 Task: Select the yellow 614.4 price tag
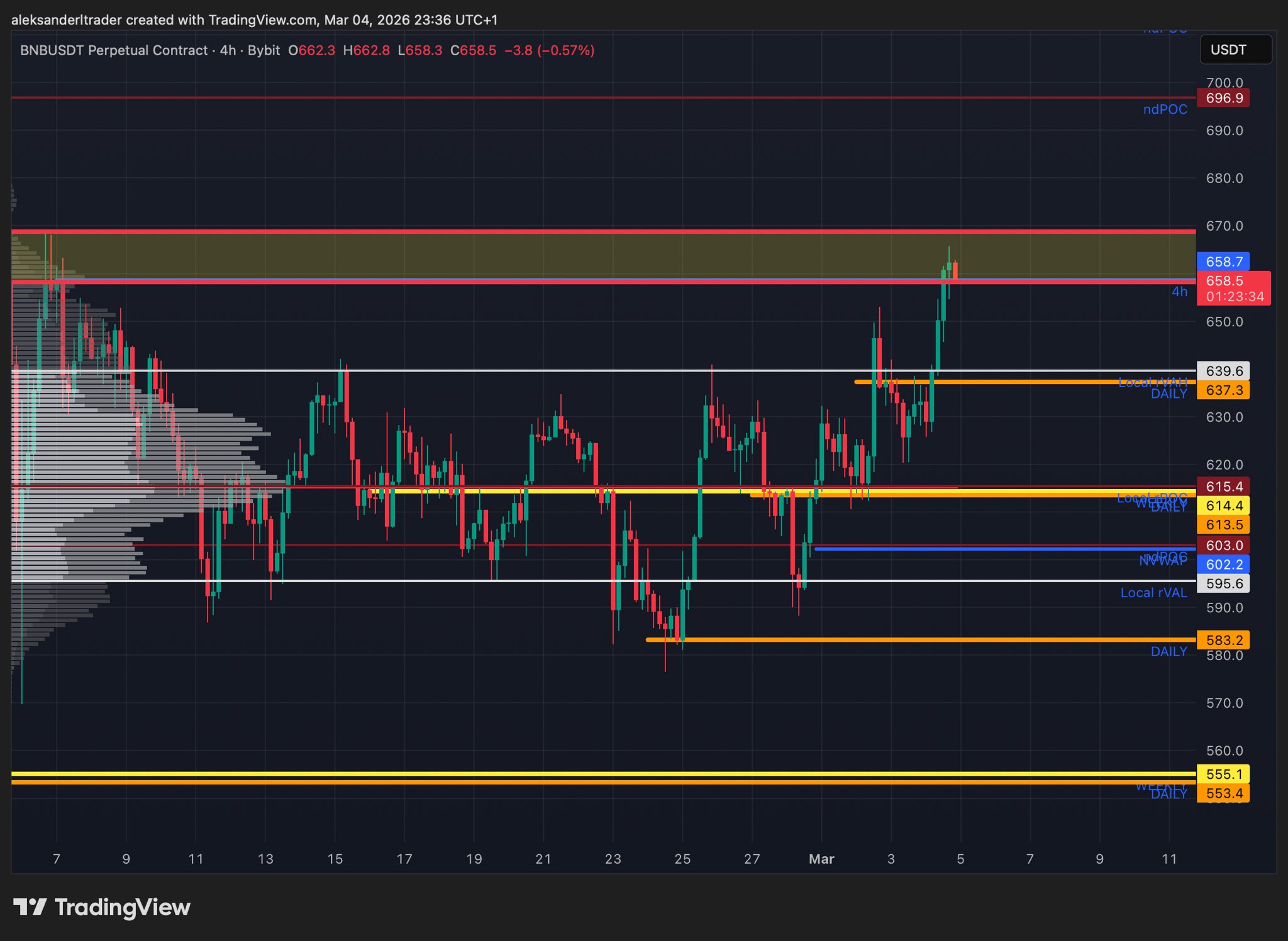[1223, 505]
